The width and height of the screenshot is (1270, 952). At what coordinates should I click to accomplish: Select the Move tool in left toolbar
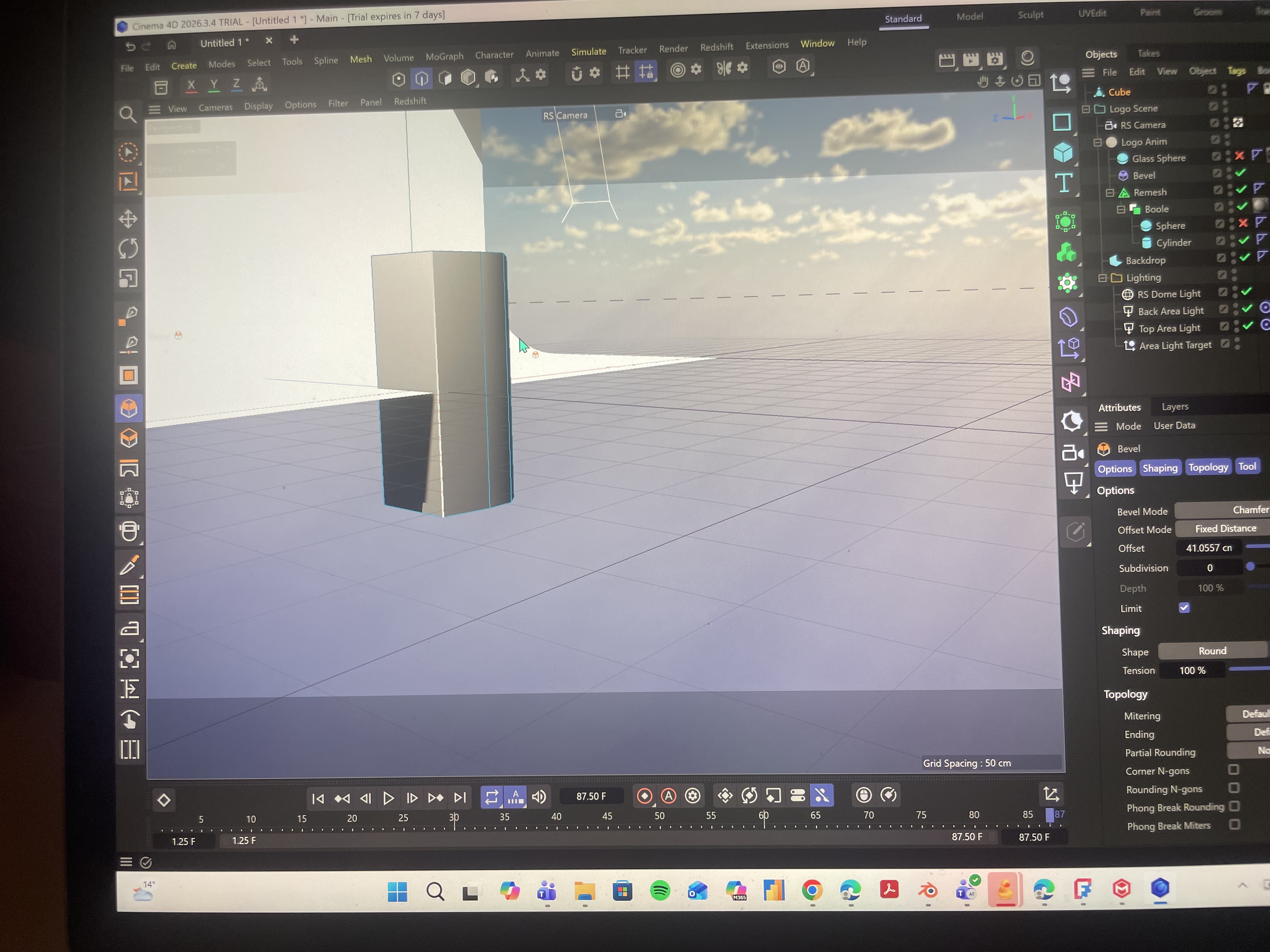(128, 218)
